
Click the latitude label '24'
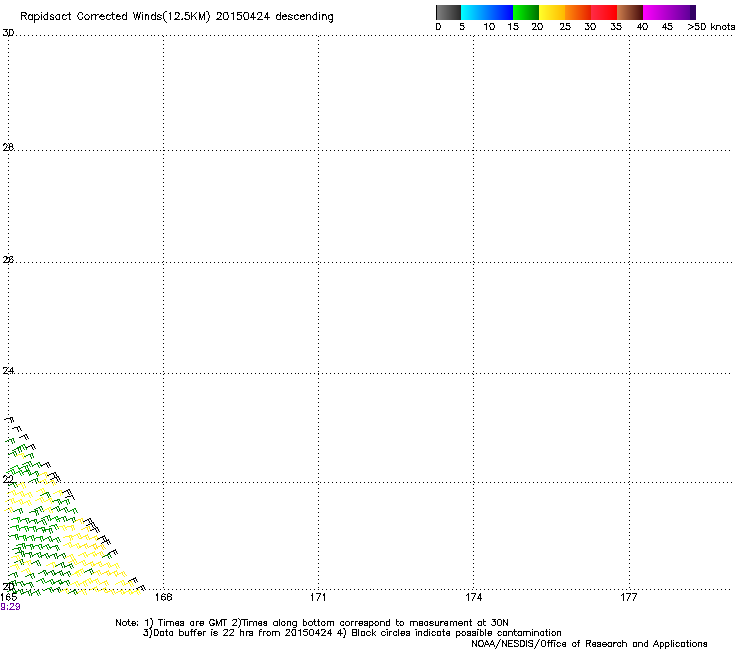tap(8, 371)
